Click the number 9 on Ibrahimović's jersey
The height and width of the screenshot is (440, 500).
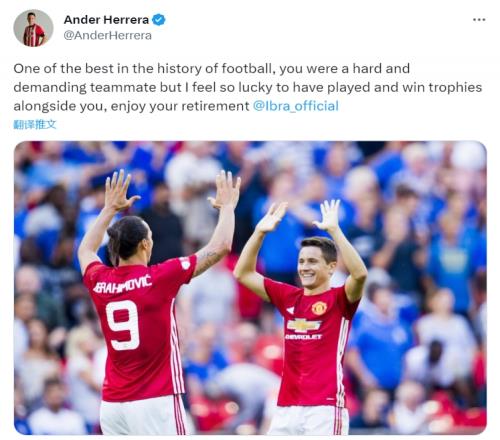pos(123,325)
